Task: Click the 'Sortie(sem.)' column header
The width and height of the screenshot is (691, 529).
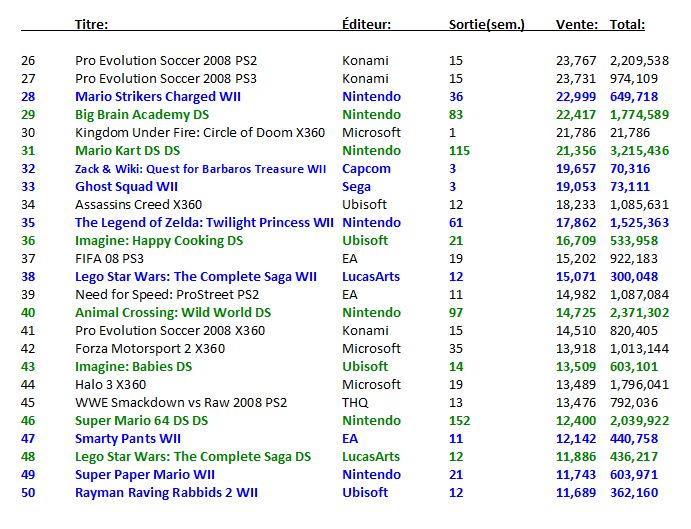Action: [487, 25]
